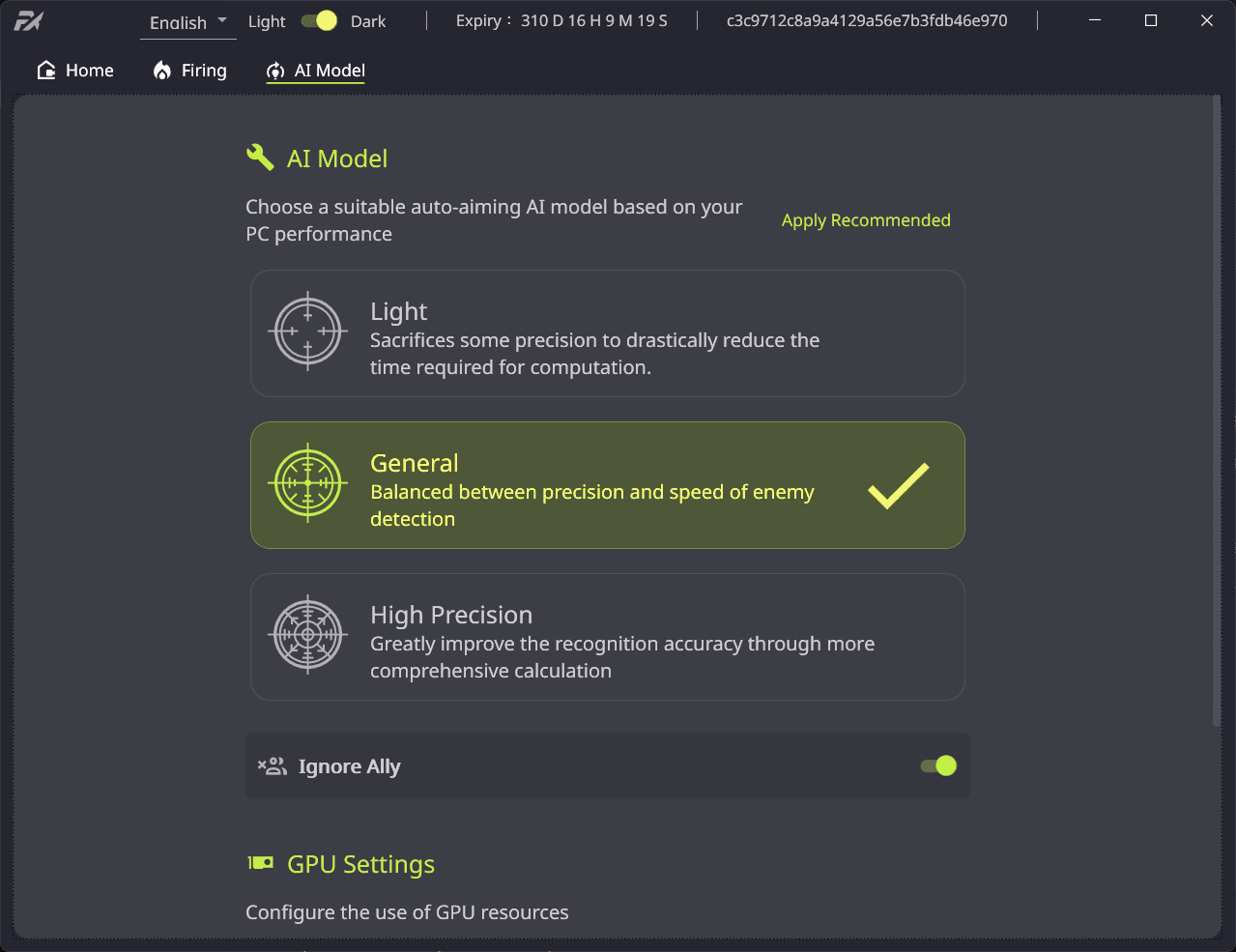Image resolution: width=1236 pixels, height=952 pixels.
Task: Click the Ignore Ally people icon
Action: [x=273, y=766]
